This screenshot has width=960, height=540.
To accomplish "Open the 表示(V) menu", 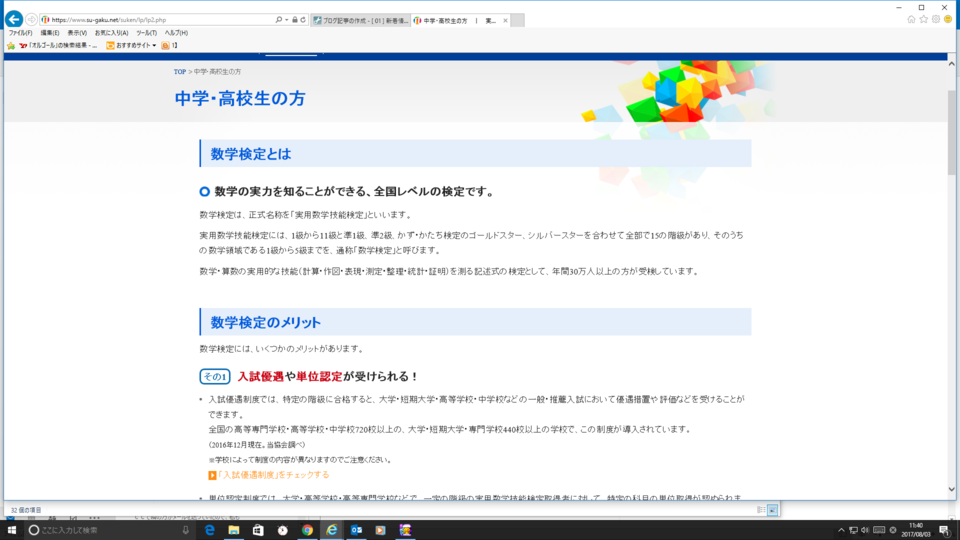I will click(x=77, y=33).
